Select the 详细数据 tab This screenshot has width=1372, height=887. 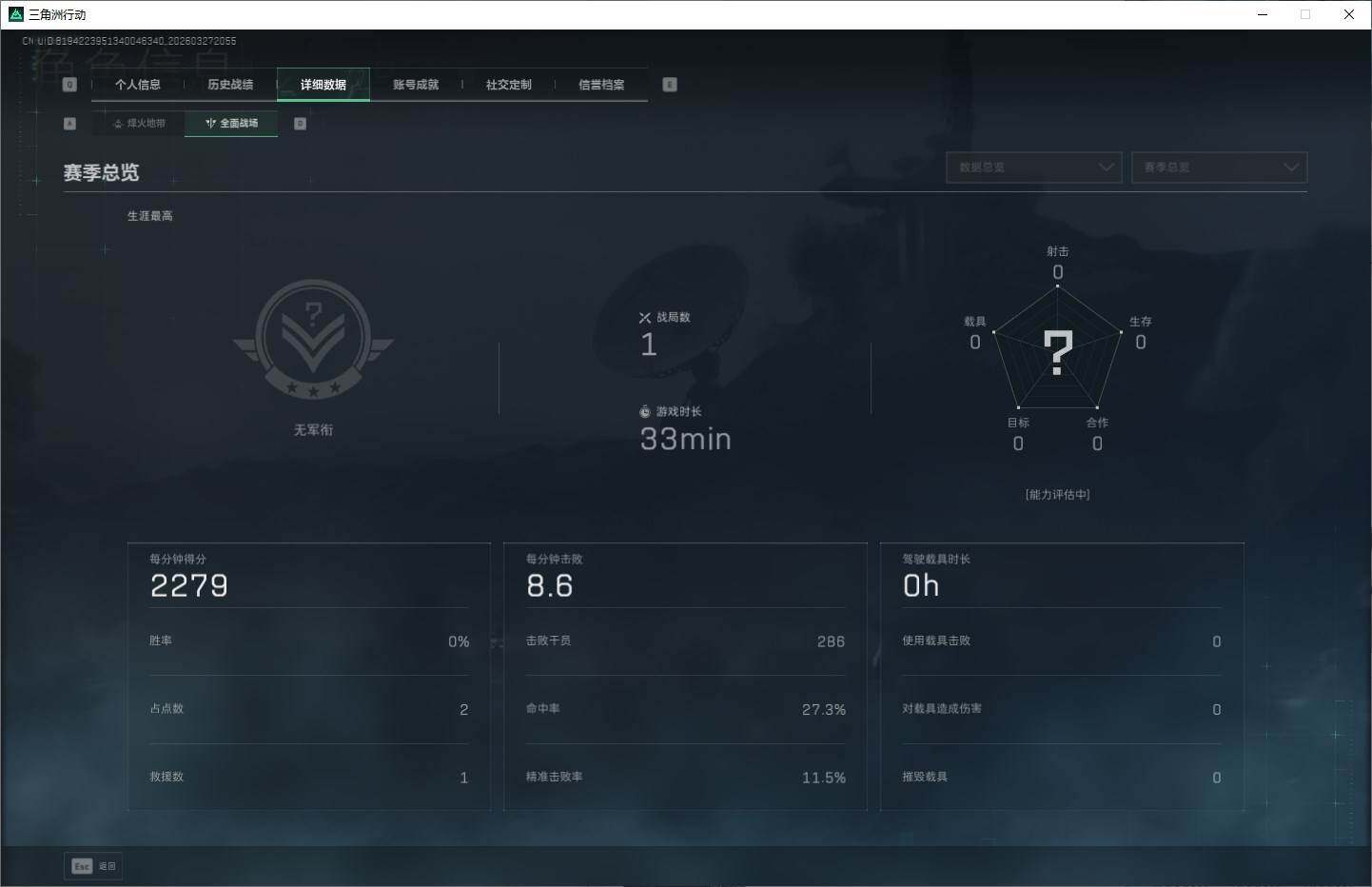[x=323, y=85]
